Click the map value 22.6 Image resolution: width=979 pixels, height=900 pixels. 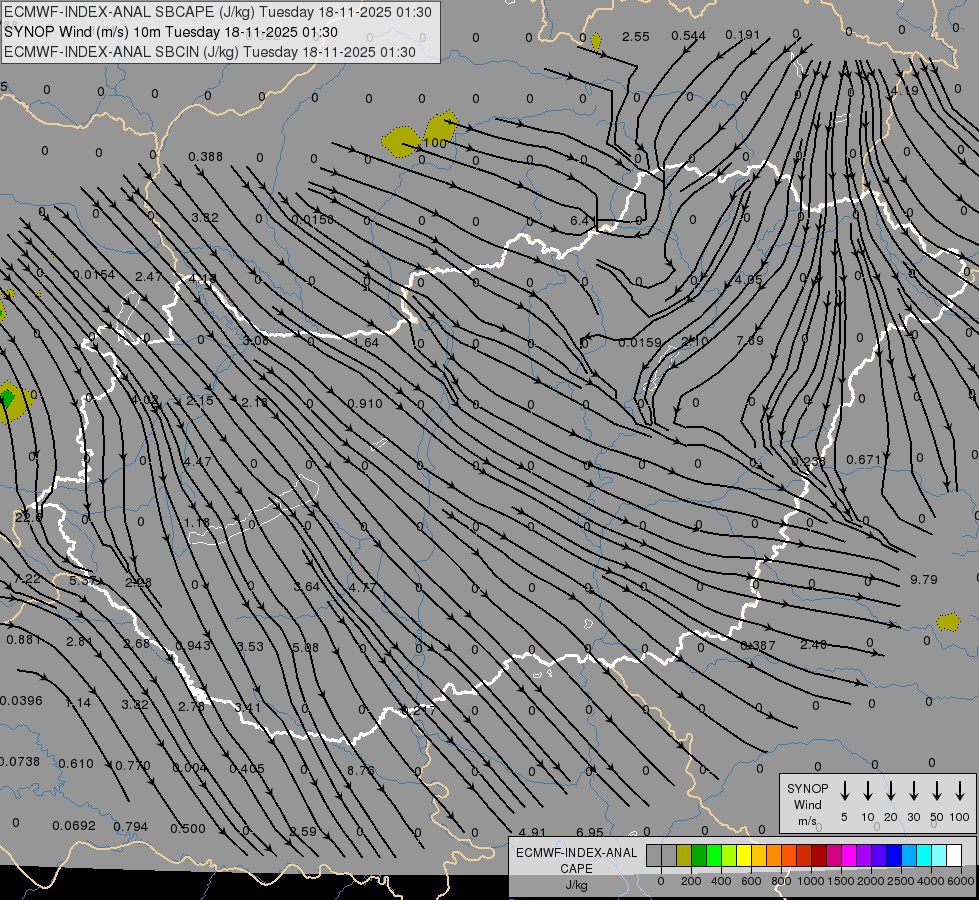pos(28,517)
